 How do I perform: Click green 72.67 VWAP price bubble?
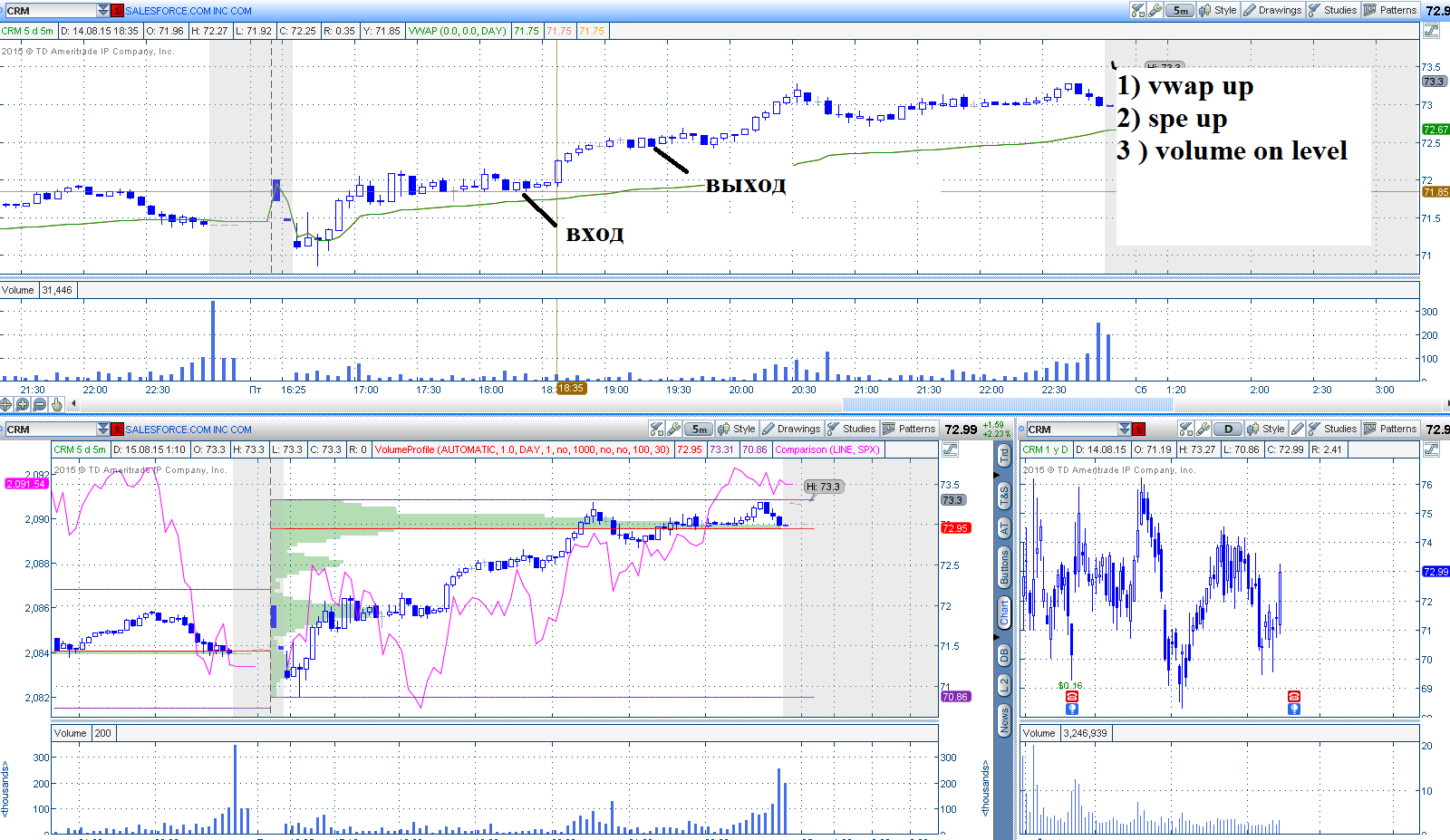pos(1435,130)
